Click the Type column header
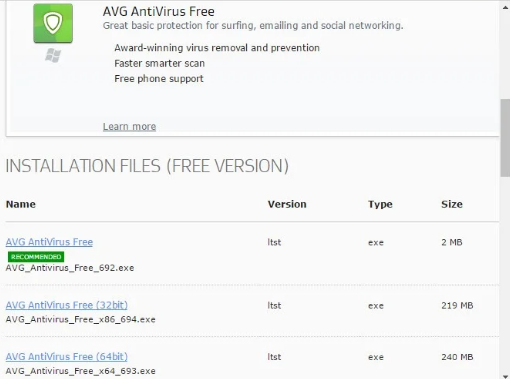Image resolution: width=510 pixels, height=379 pixels. coord(380,204)
